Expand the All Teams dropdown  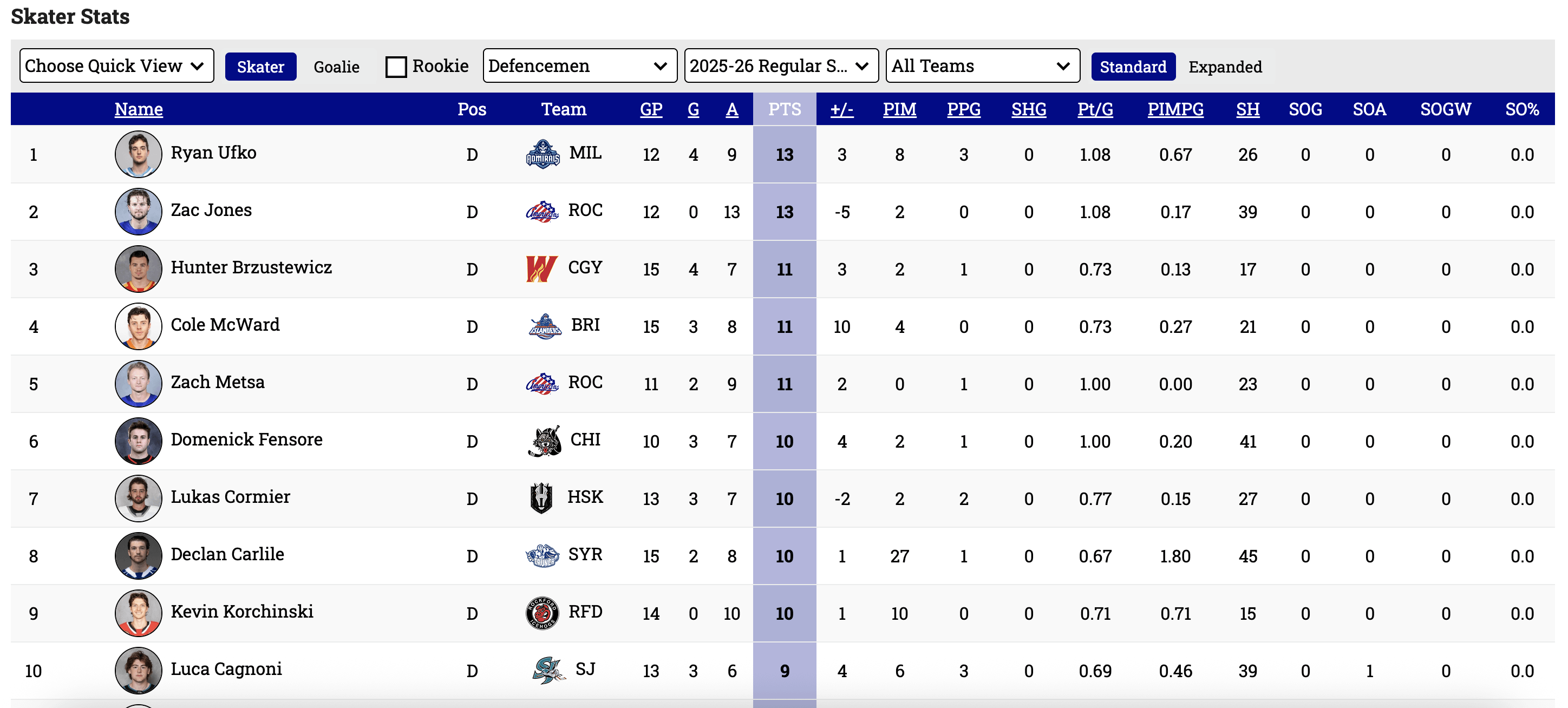982,65
